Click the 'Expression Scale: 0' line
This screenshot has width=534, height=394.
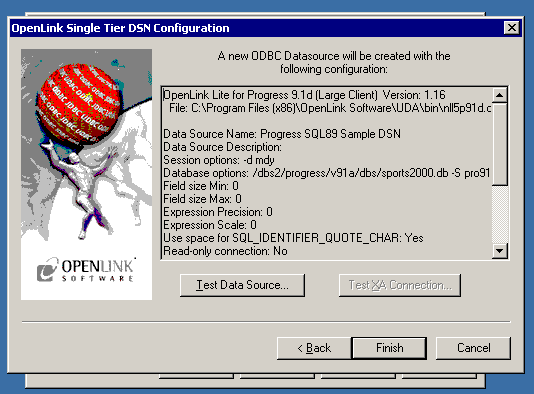point(210,225)
